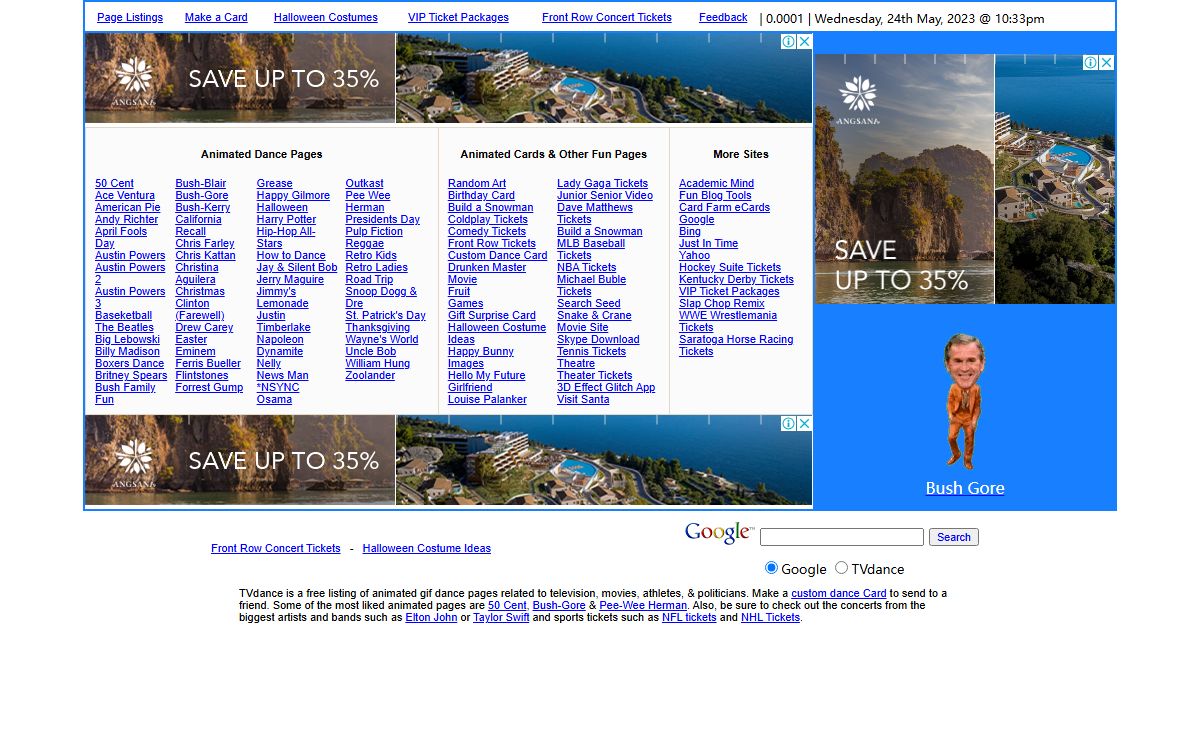The image size is (1200, 740).
Task: Open the Coldplay Tickets link
Action: click(488, 219)
